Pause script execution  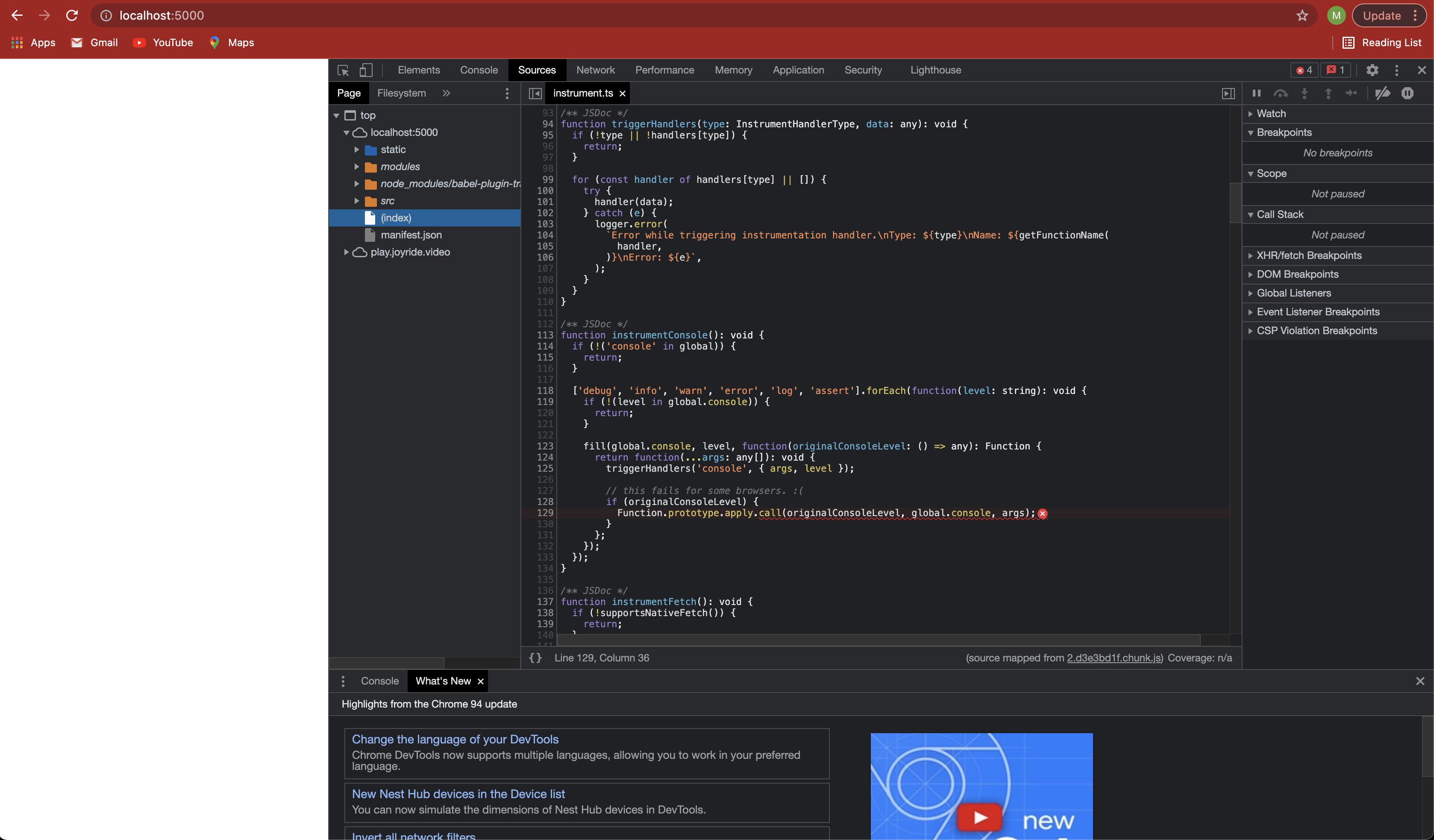(1256, 93)
